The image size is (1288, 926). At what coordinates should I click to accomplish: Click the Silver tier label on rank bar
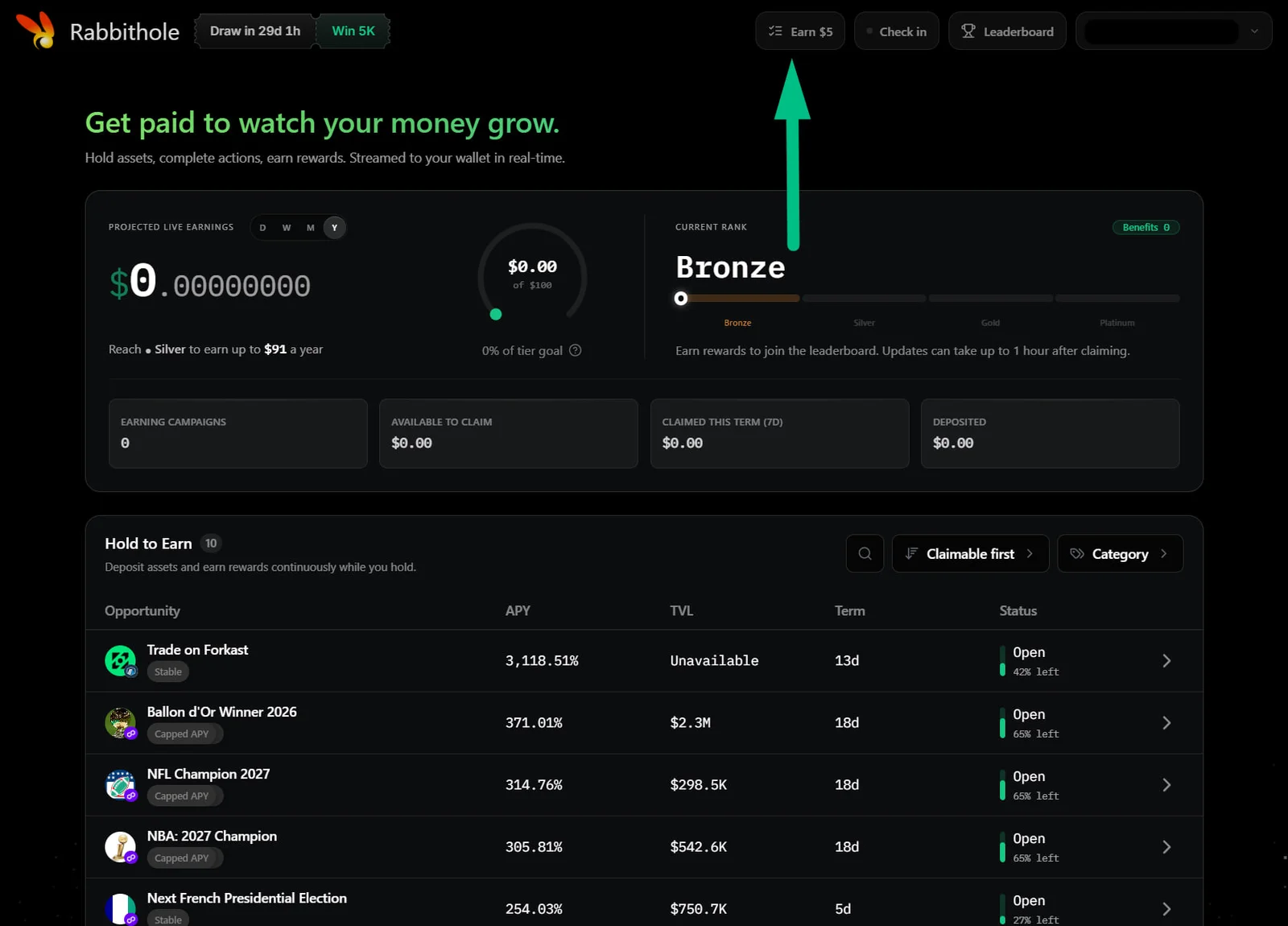[864, 323]
